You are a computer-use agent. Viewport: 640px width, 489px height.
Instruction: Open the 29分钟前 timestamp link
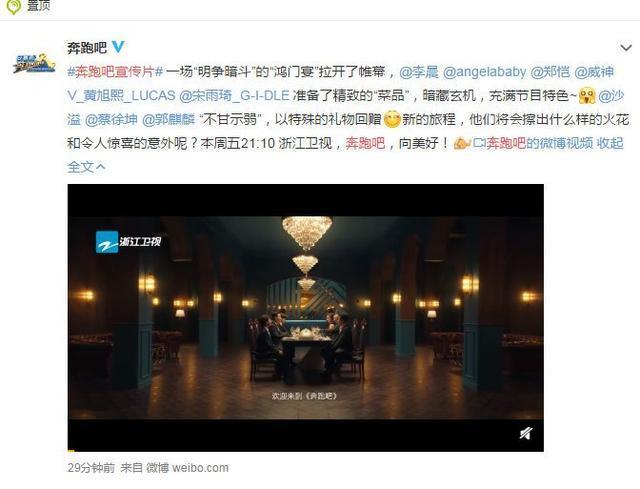tap(91, 468)
